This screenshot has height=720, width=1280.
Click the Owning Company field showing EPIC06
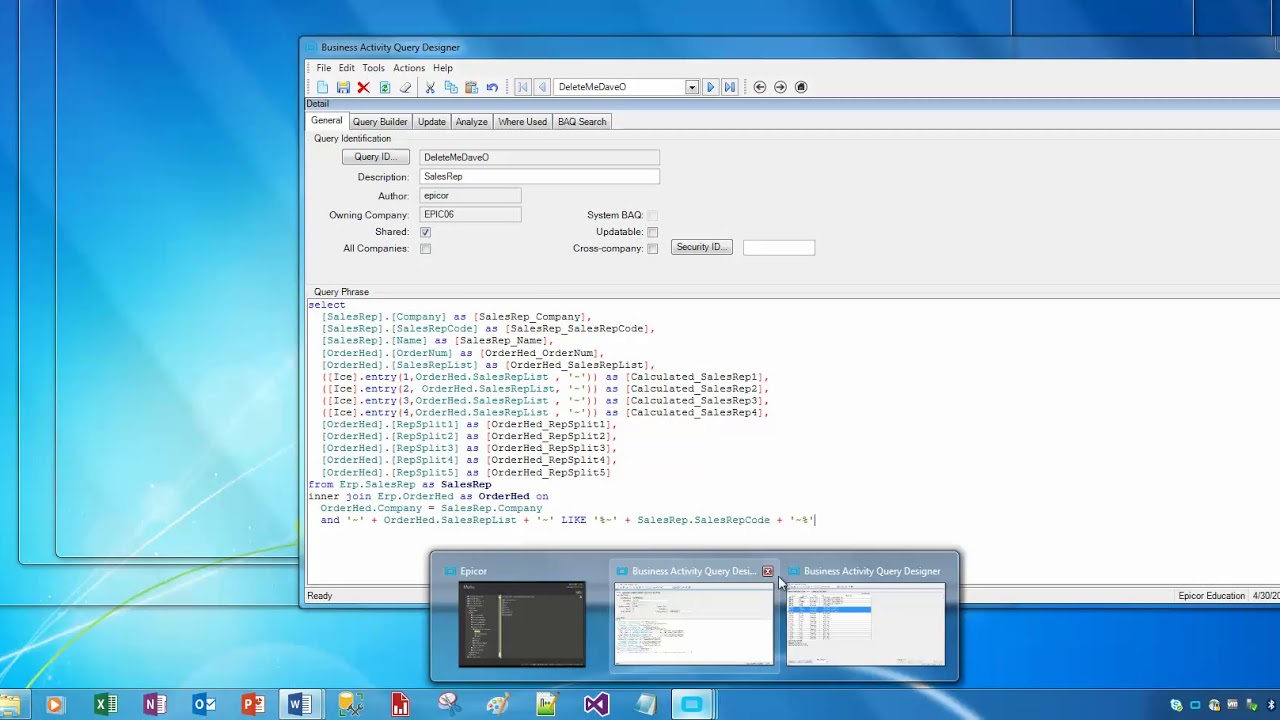tap(471, 215)
